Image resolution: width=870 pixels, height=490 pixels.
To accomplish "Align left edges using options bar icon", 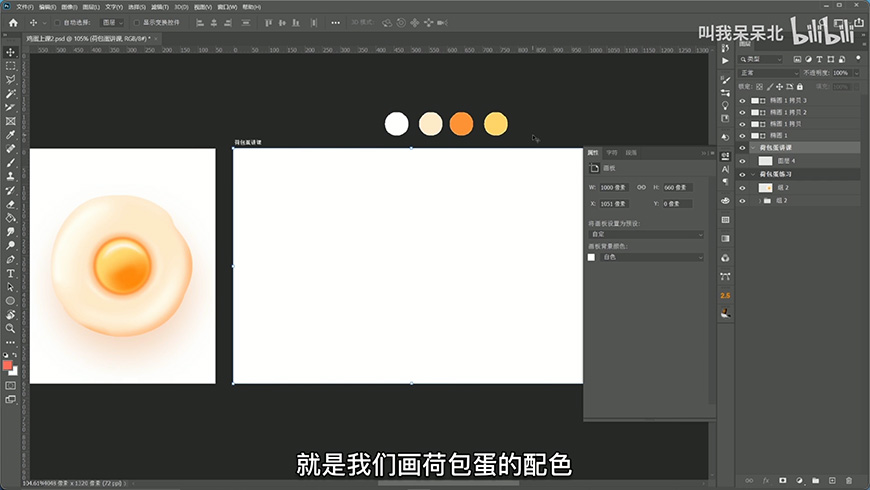I will 200,23.
